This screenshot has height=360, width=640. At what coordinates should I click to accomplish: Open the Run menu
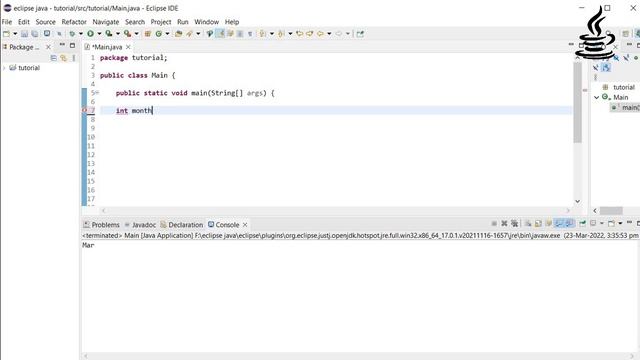point(182,22)
